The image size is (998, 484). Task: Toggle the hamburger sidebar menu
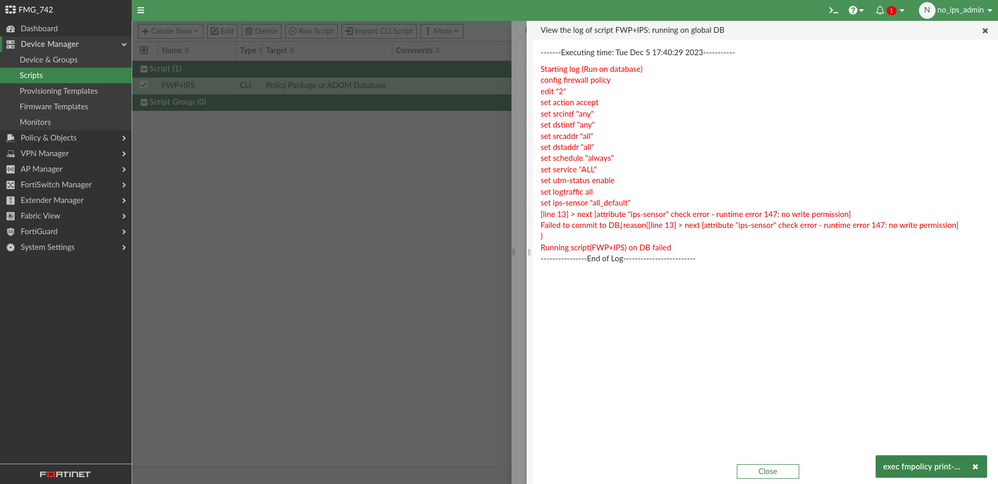pyautogui.click(x=141, y=10)
